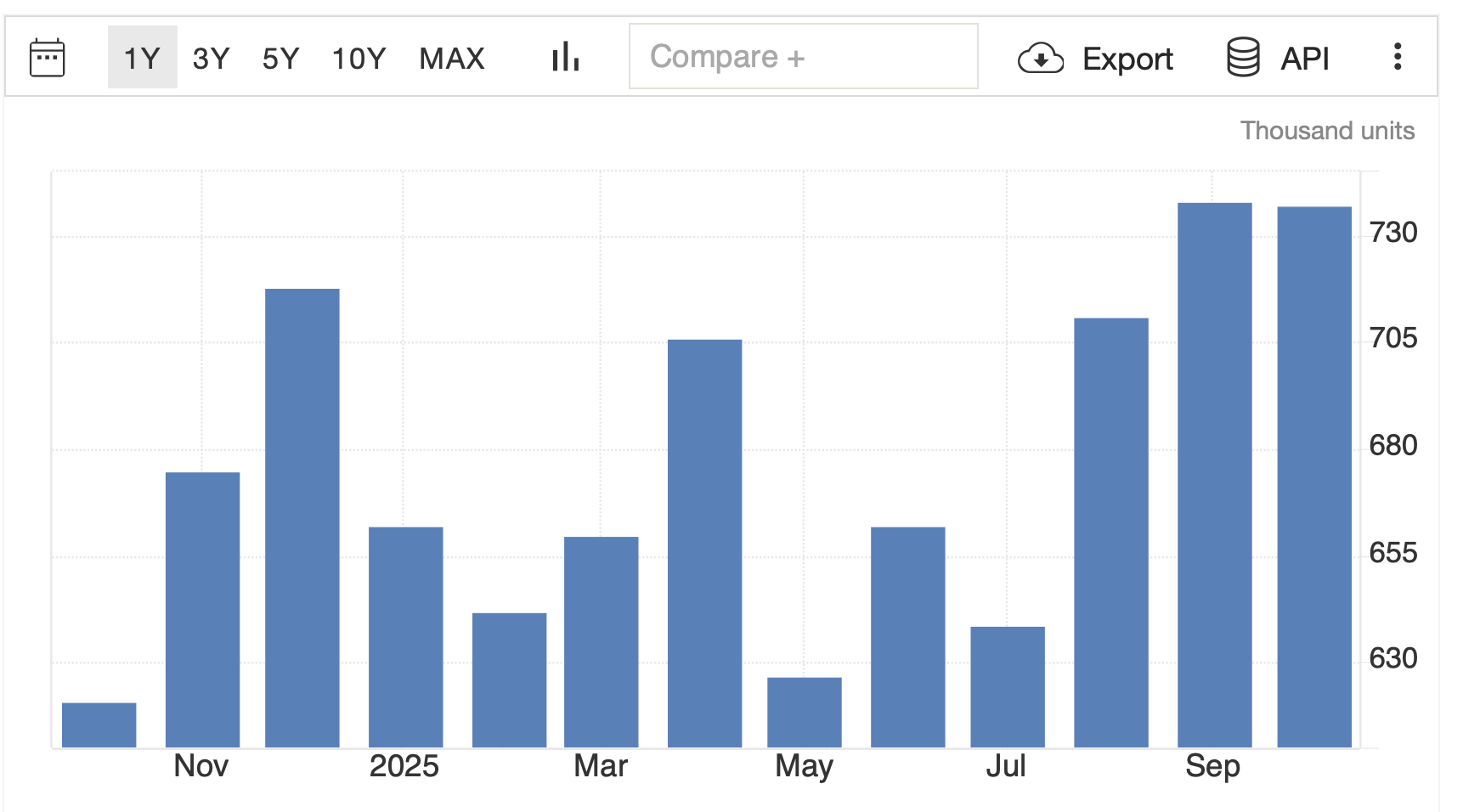
Task: Click the database API icon
Action: pyautogui.click(x=1243, y=58)
